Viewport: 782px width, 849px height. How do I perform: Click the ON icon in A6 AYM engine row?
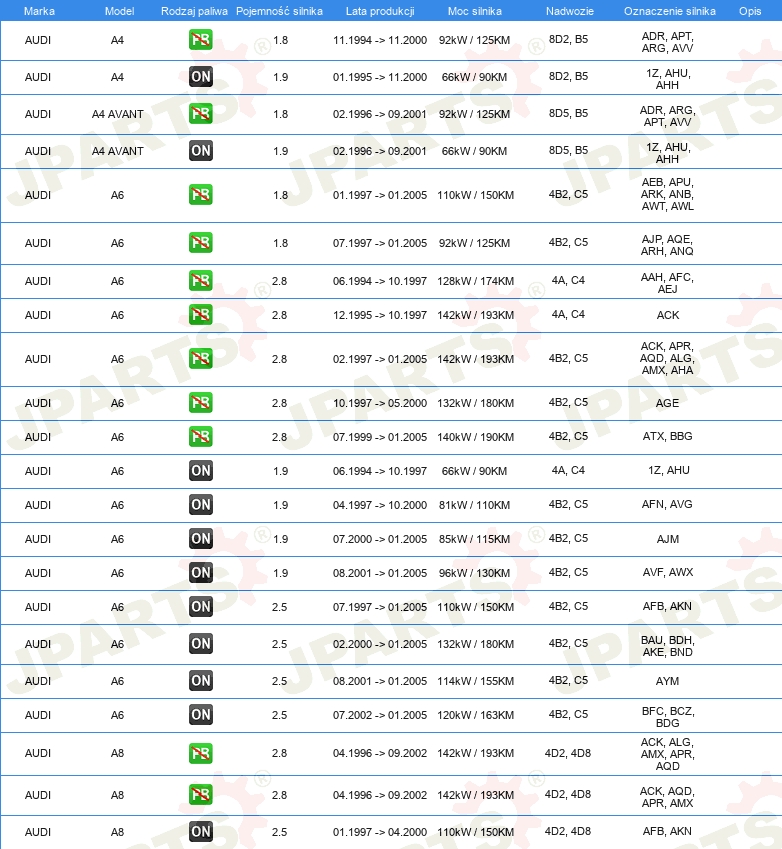tap(200, 681)
